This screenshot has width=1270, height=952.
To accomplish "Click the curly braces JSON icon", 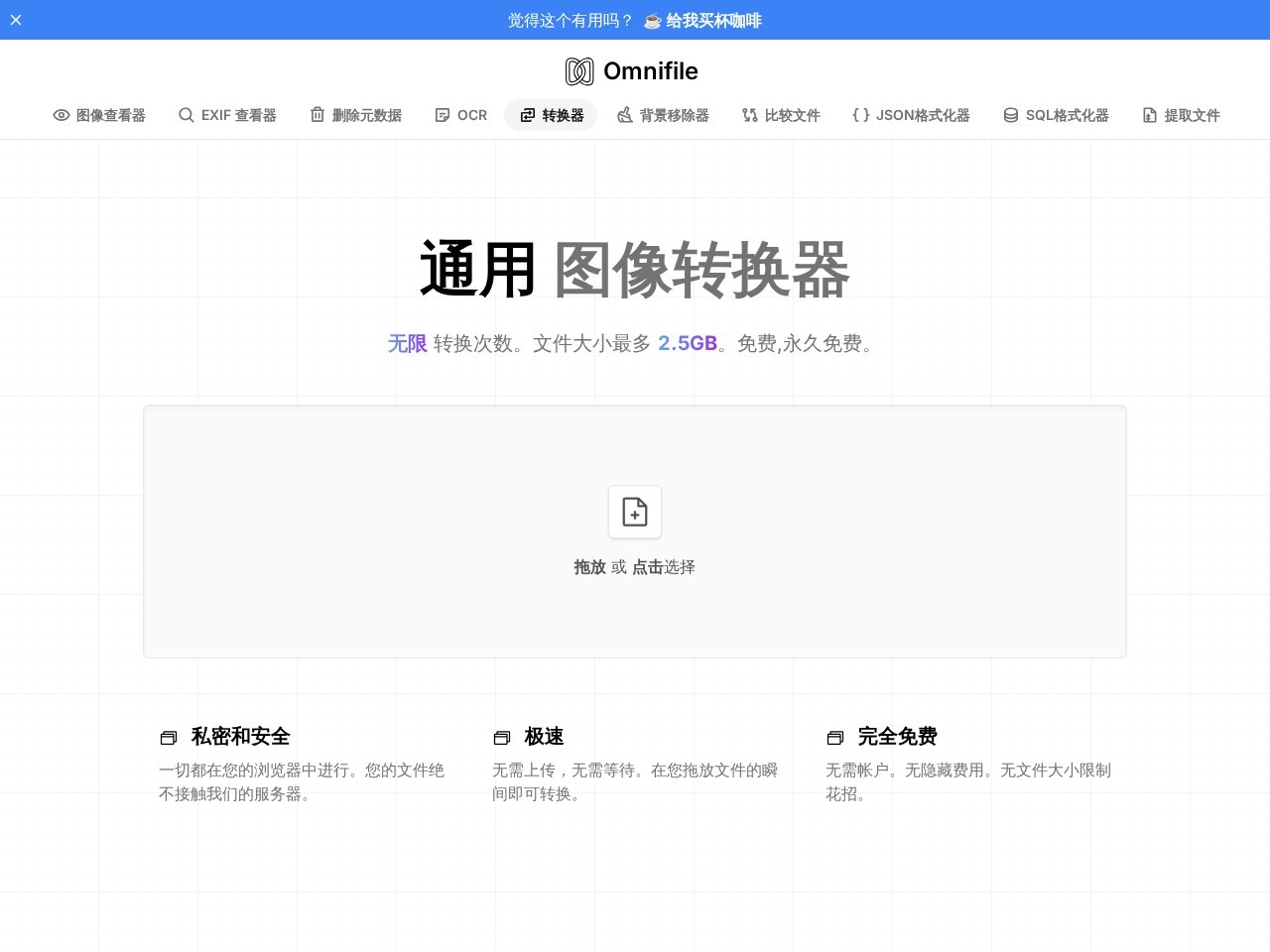I will coord(861,115).
